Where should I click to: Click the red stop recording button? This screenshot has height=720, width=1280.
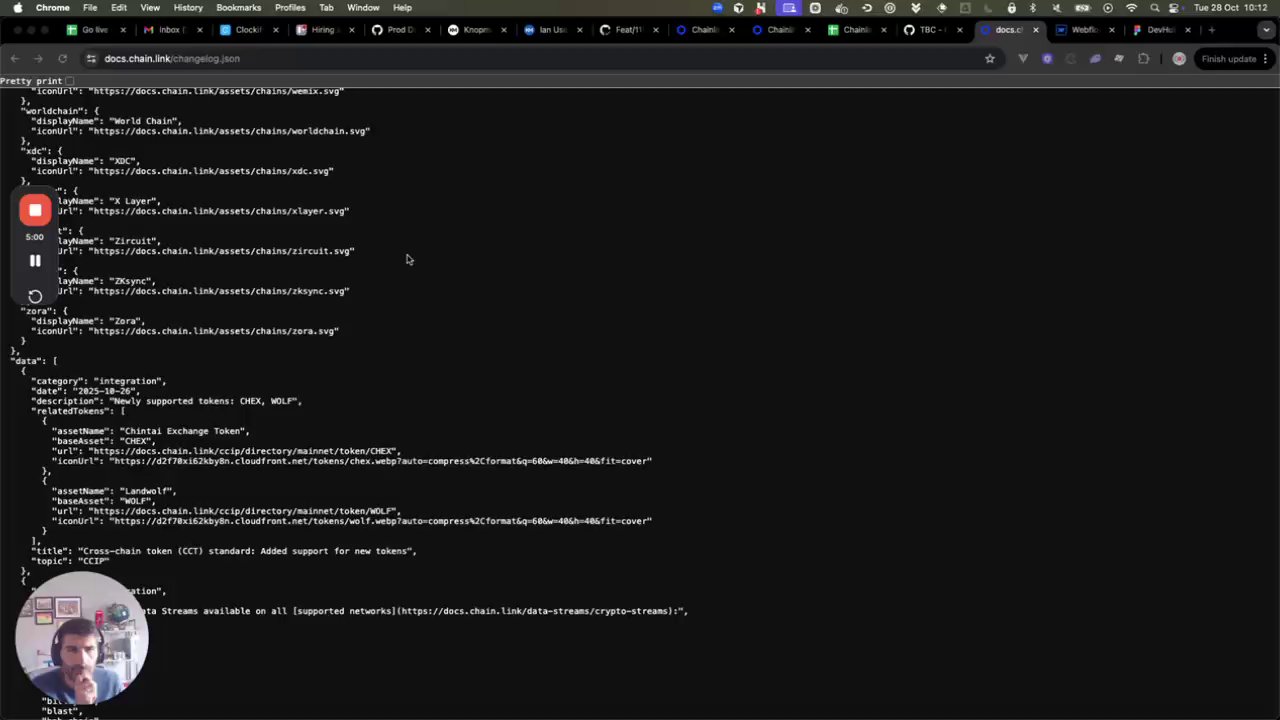click(x=35, y=210)
